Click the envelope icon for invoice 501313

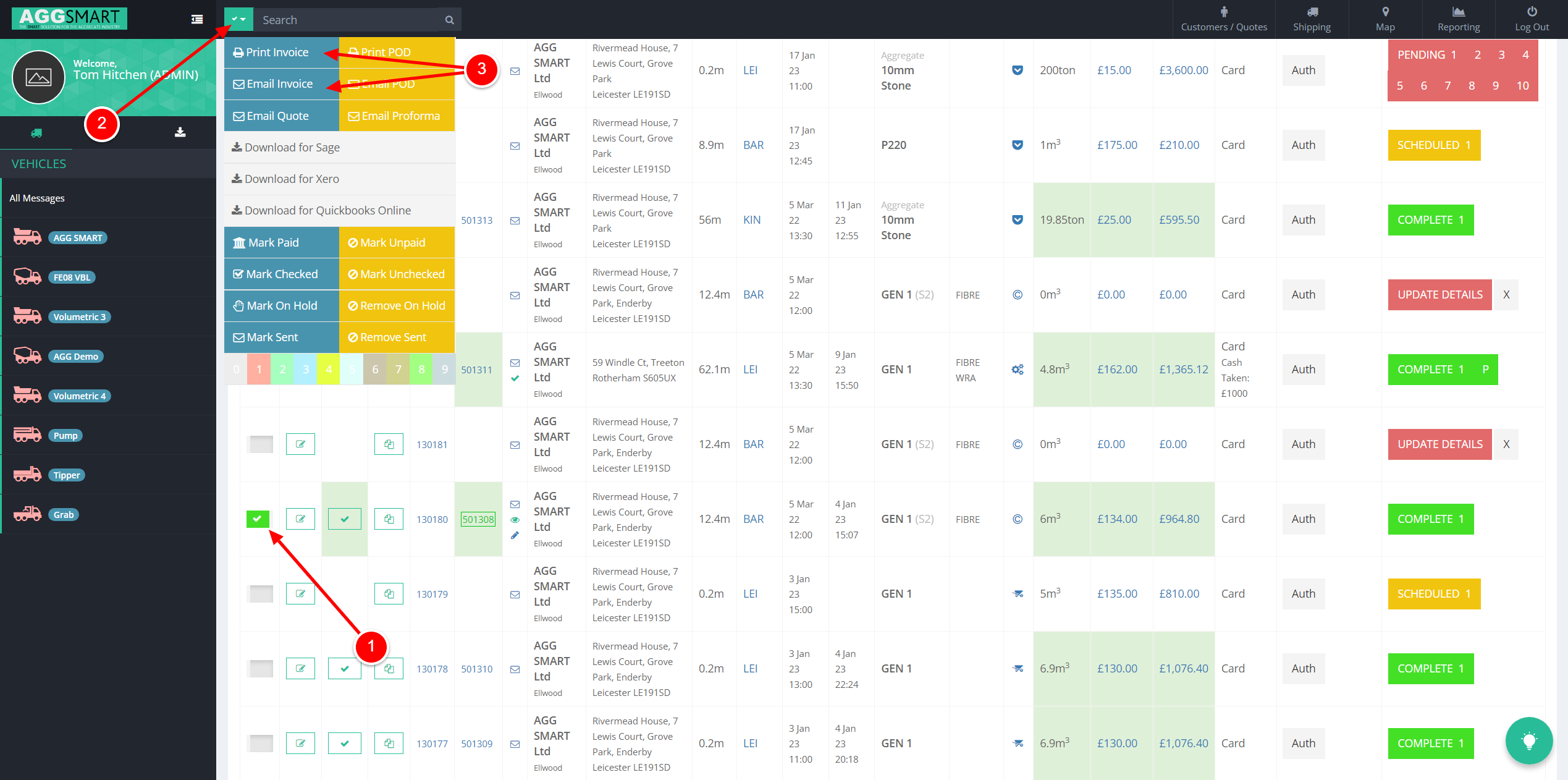coord(515,220)
